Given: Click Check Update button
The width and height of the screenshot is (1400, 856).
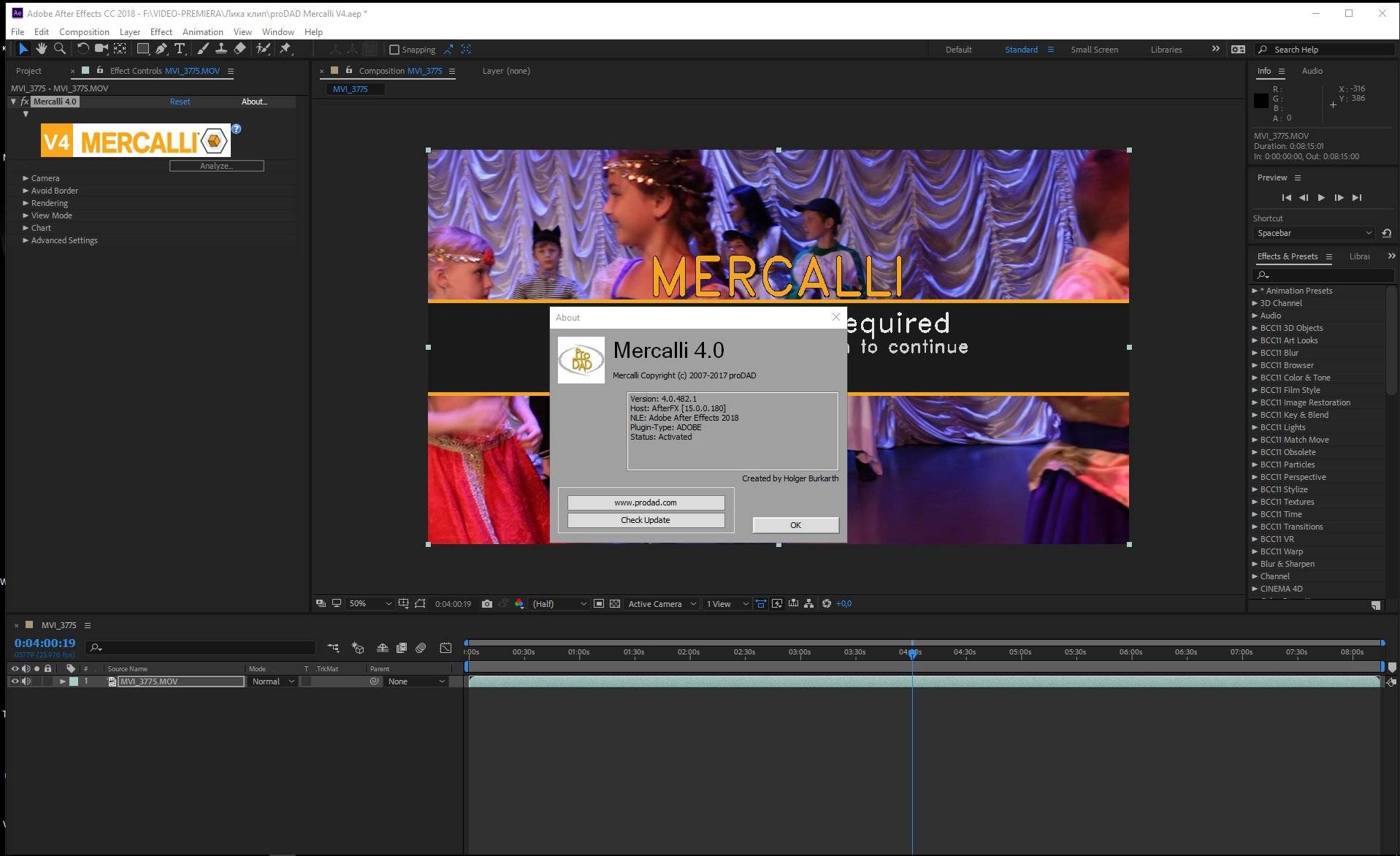Looking at the screenshot, I should [646, 520].
